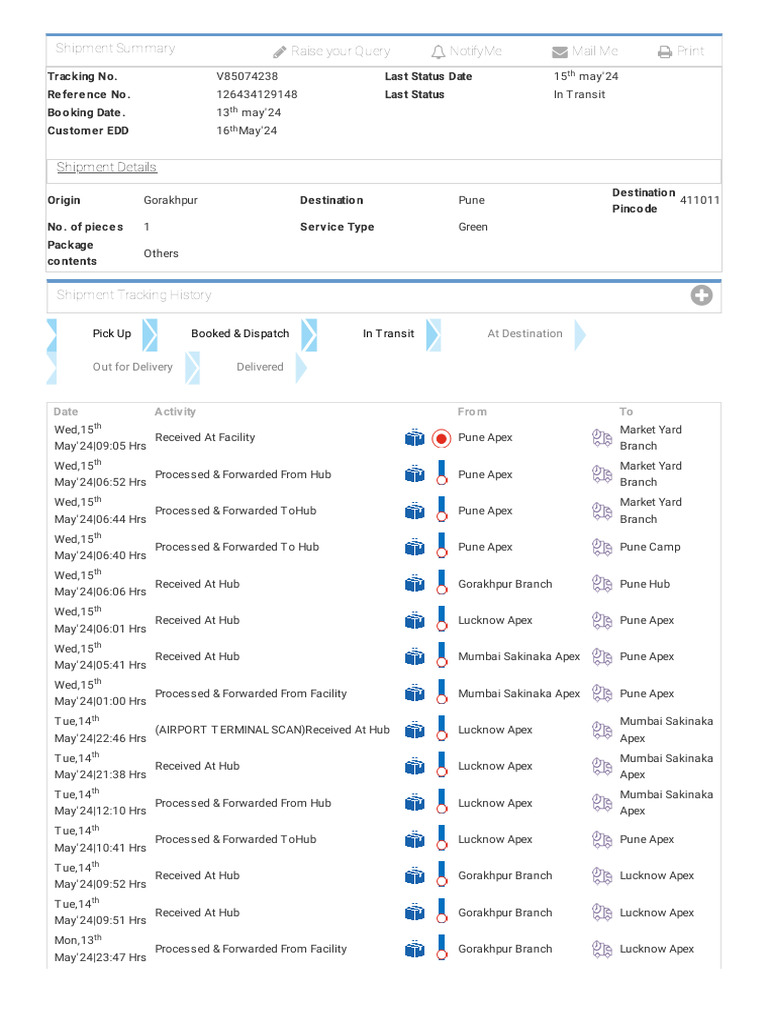
Task: Click the pencil icon beside Raise your Query
Action: pos(280,52)
